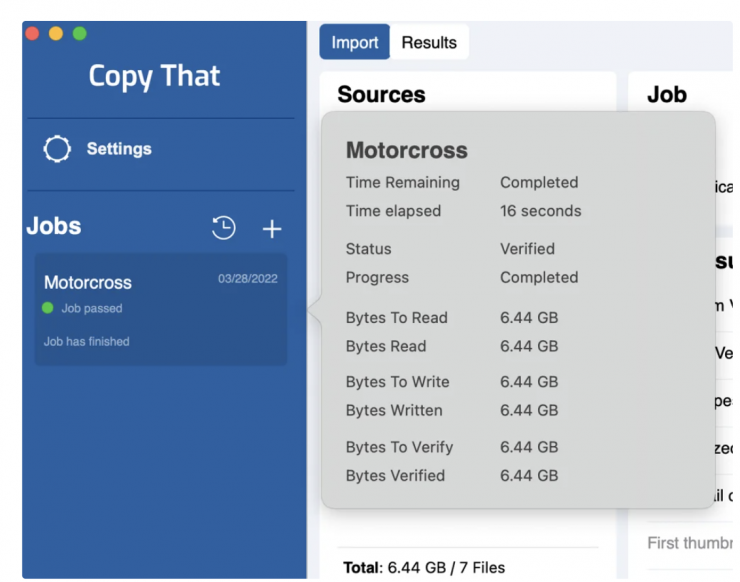740x582 pixels.
Task: Add a new job with plus icon
Action: 271,229
